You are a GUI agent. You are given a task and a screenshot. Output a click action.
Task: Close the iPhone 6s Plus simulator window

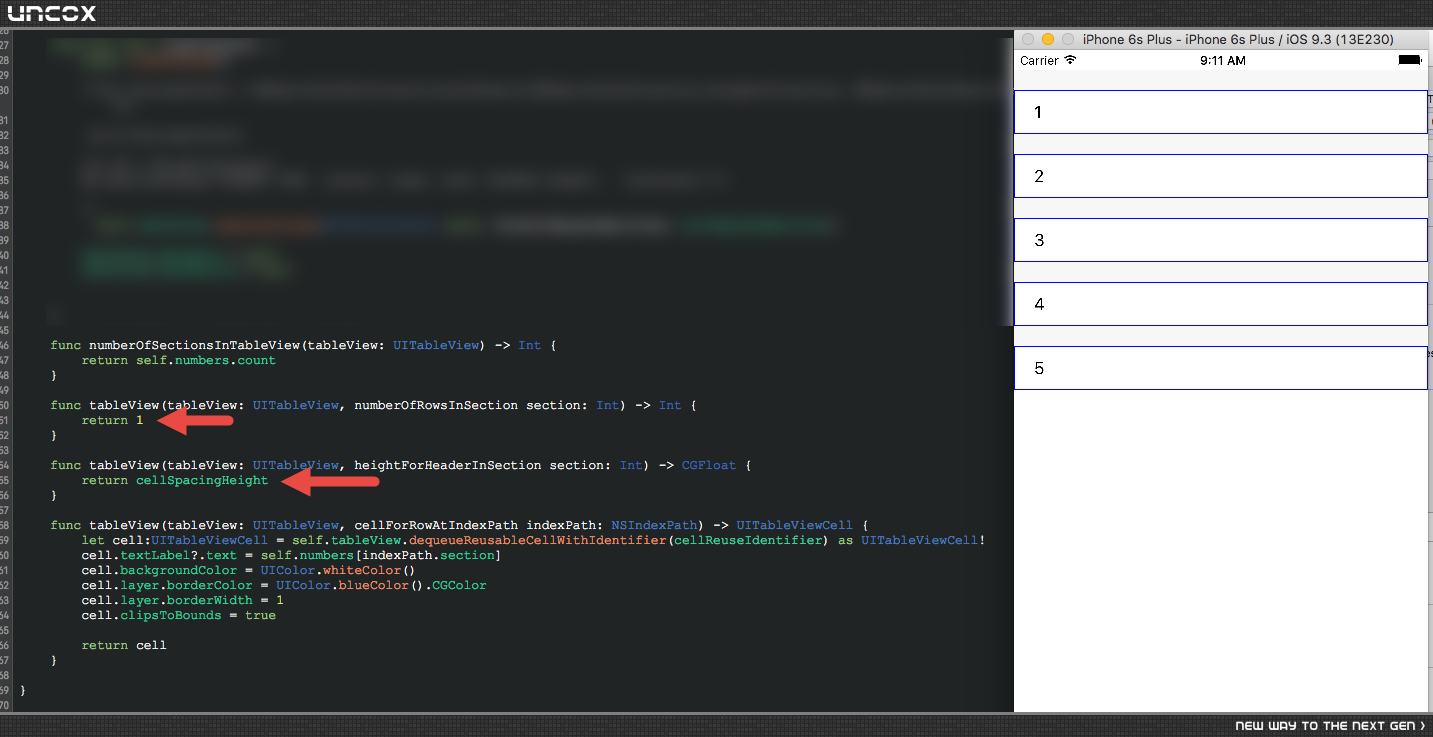pyautogui.click(x=1027, y=39)
